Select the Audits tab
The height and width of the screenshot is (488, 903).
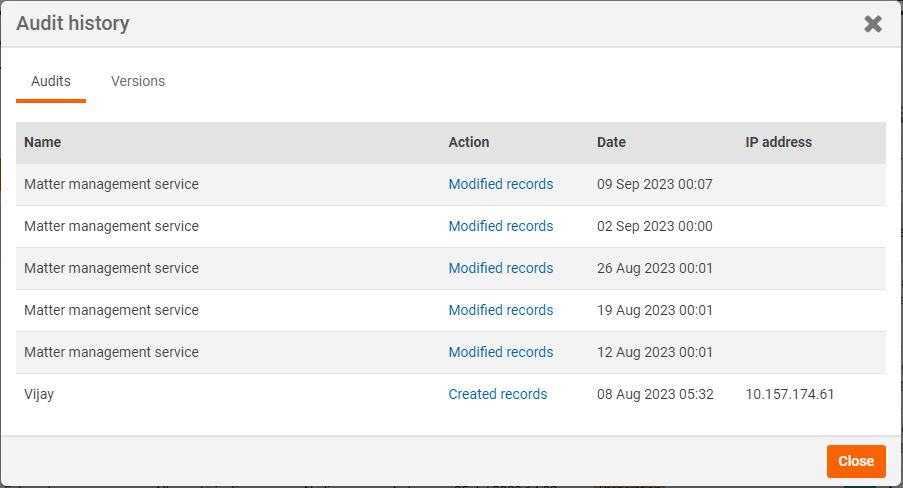click(x=51, y=81)
